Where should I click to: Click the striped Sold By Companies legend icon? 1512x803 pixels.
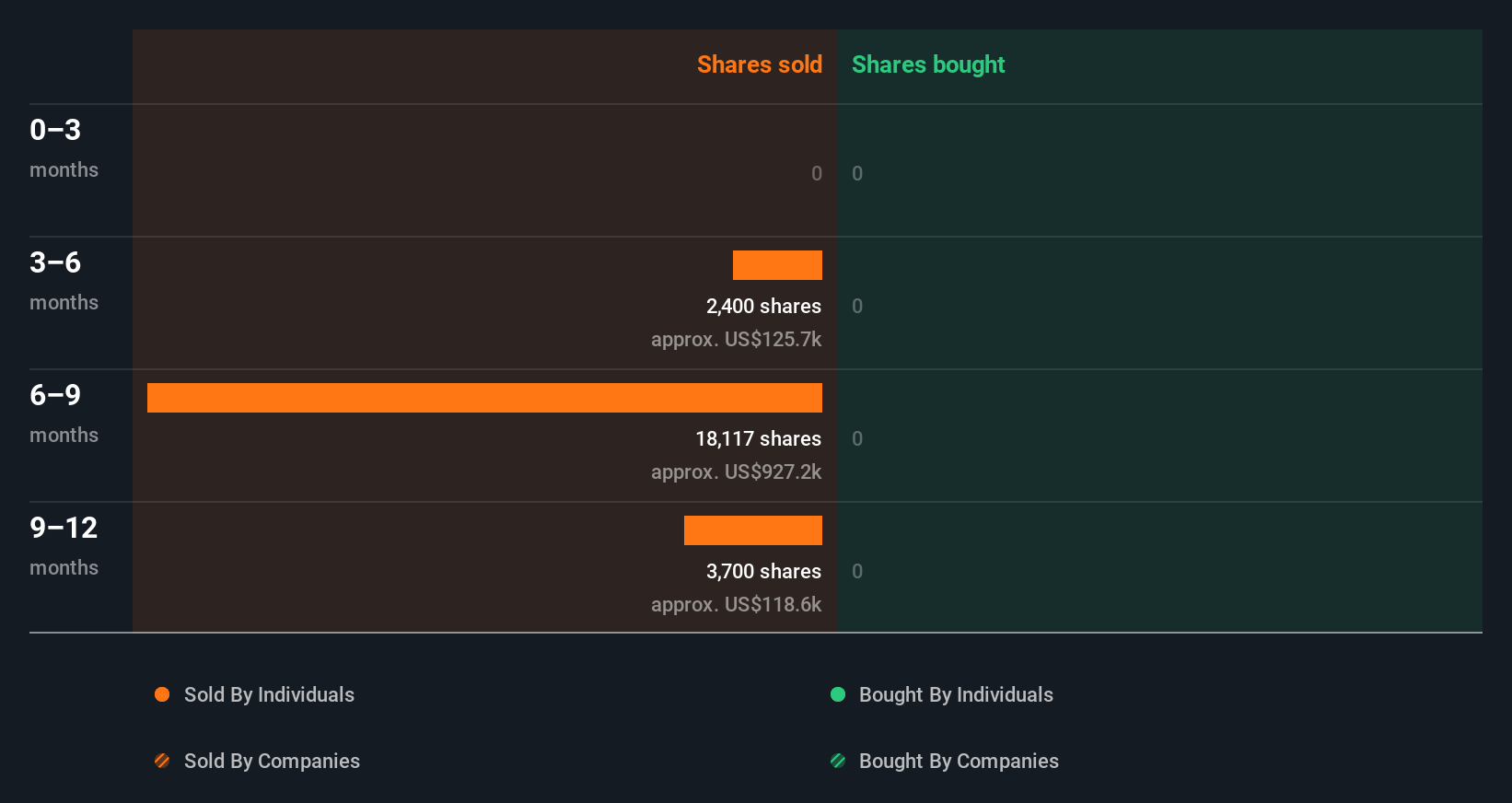click(162, 761)
